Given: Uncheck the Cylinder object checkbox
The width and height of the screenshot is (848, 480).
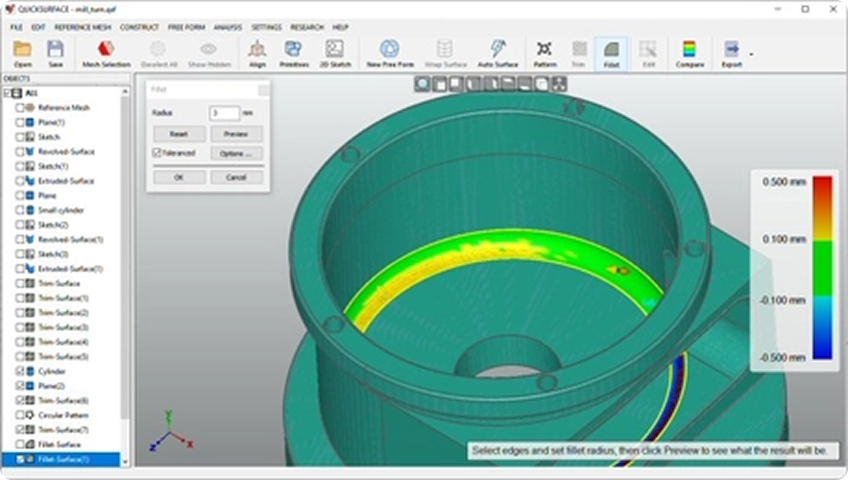Looking at the screenshot, I should point(20,371).
